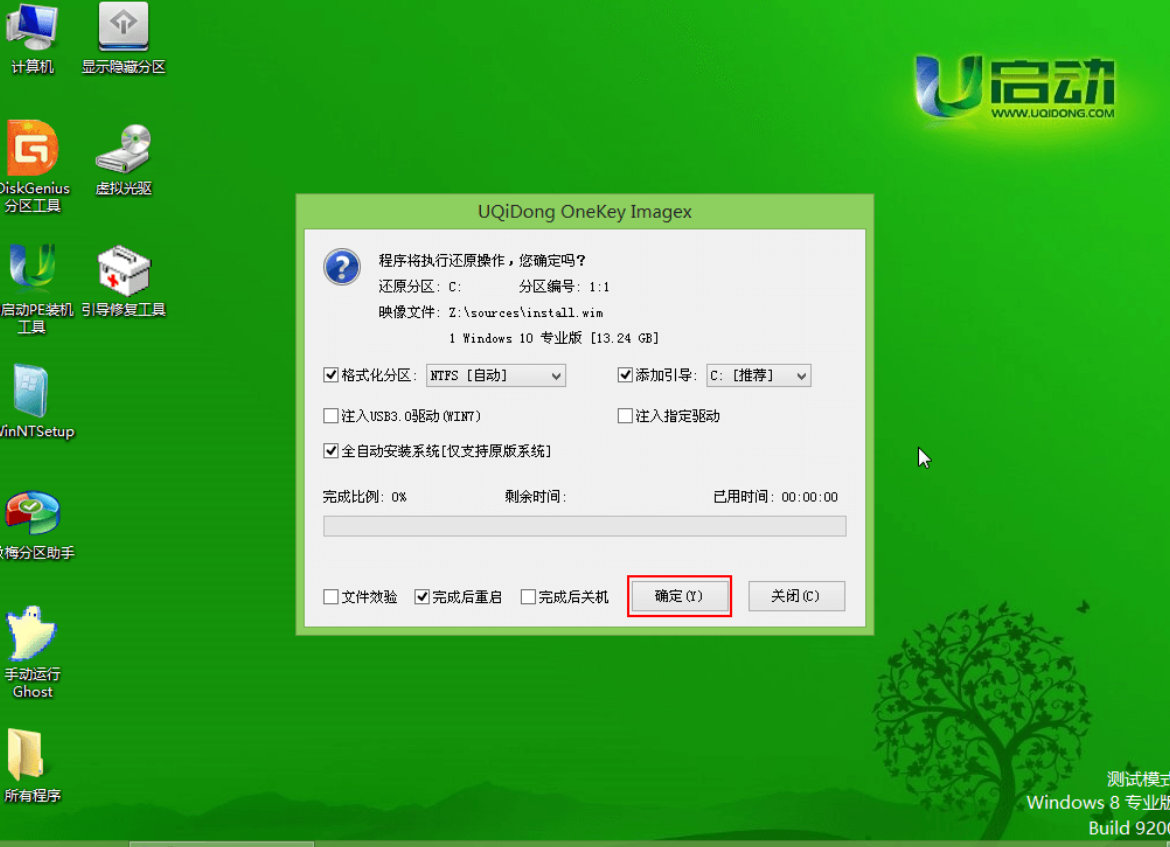Toggle 全自动安装系统 checkbox
Image resolution: width=1170 pixels, height=847 pixels.
coord(331,451)
